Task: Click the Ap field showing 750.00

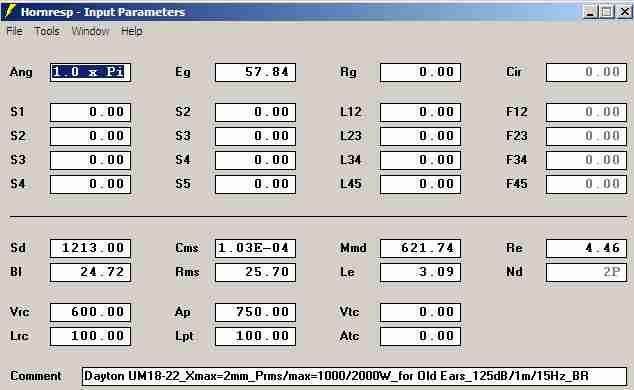Action: click(x=255, y=312)
